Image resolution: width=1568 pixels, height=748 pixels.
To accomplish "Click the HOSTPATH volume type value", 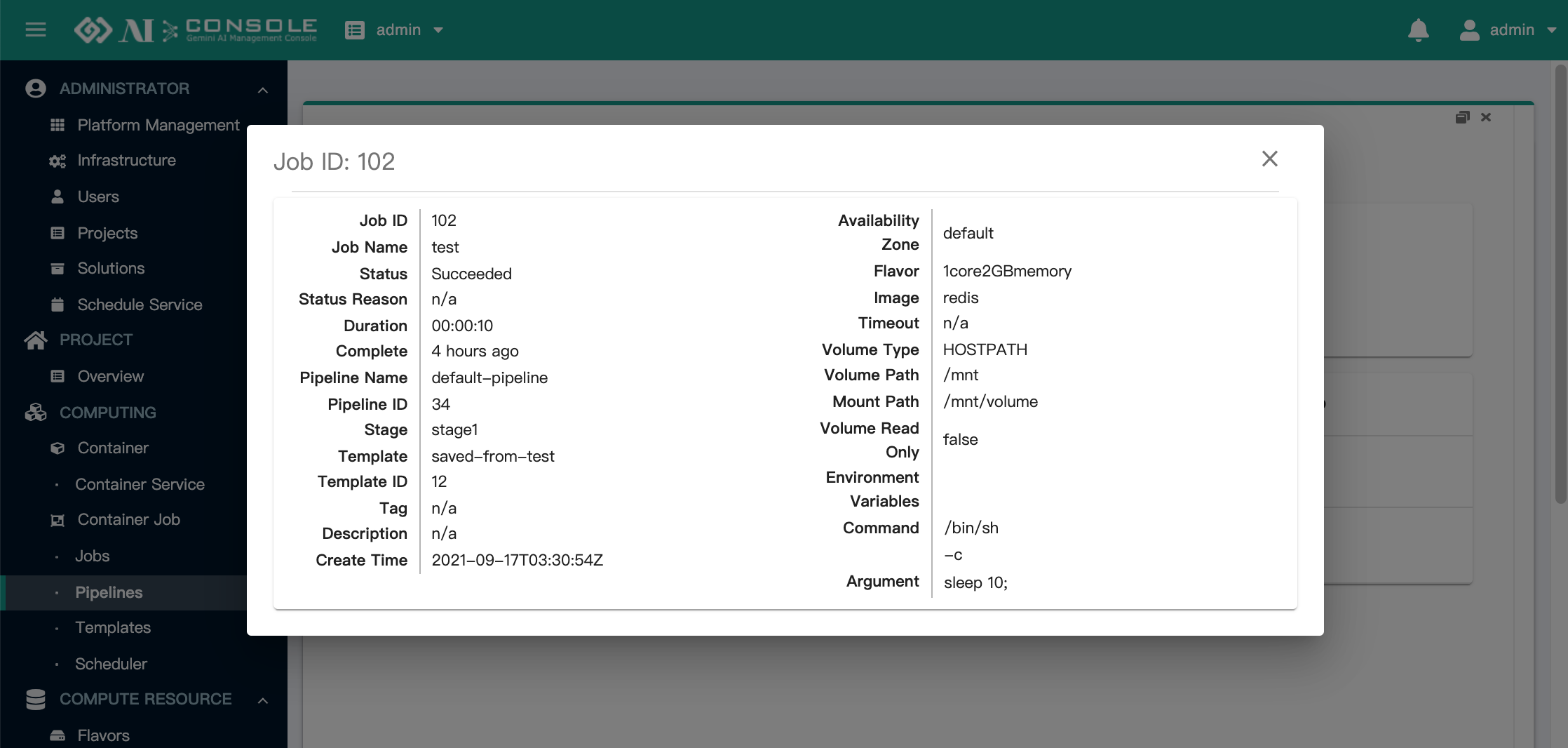I will point(985,349).
